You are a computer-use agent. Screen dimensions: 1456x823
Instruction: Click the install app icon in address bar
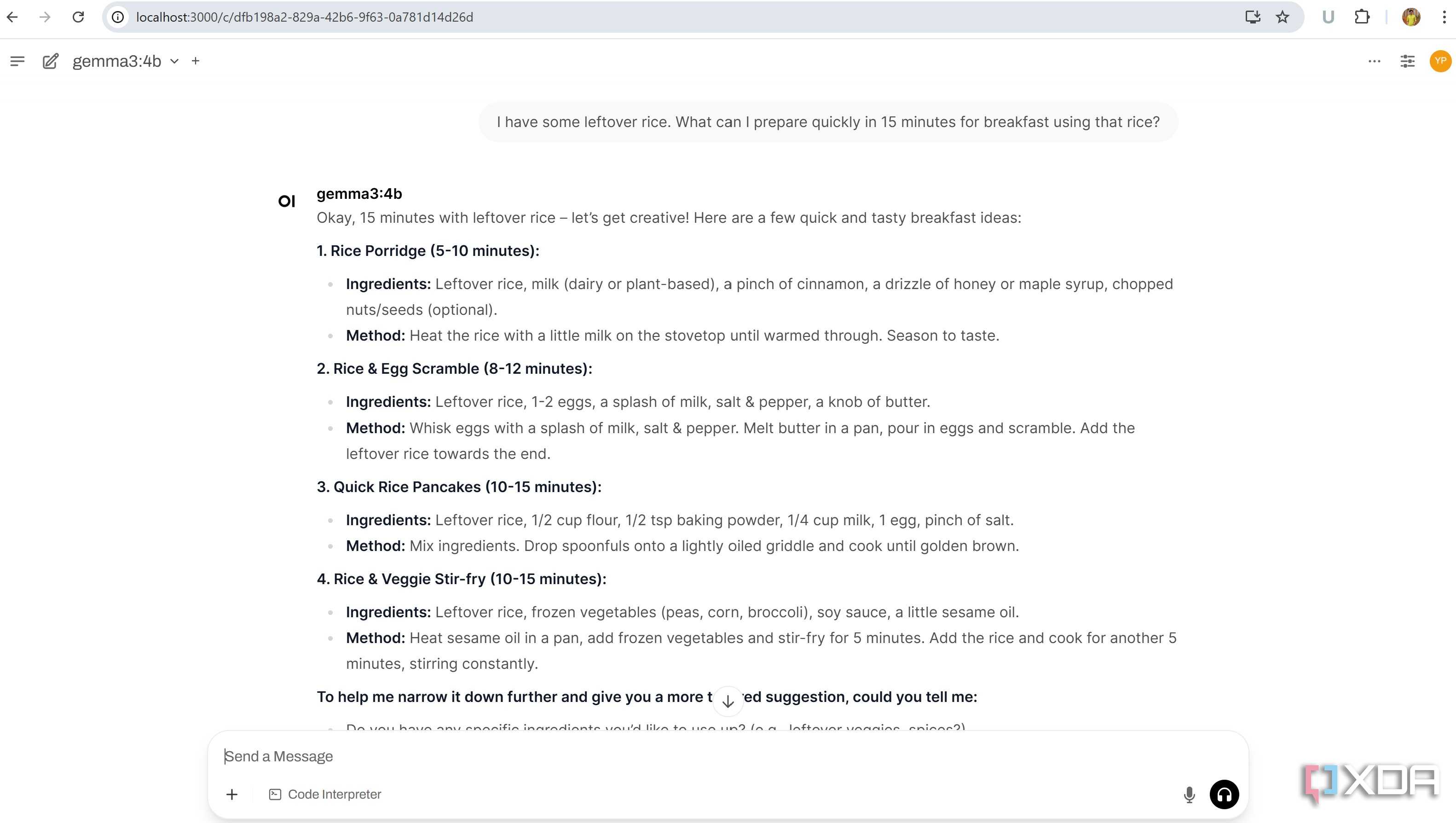click(x=1253, y=17)
